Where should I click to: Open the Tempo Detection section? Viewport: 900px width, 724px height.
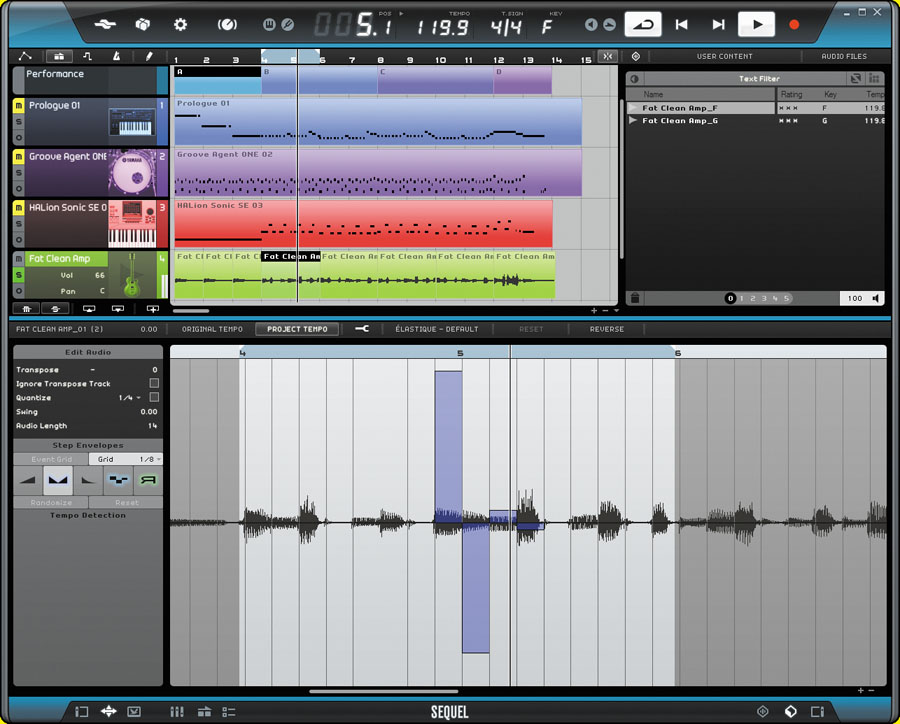pos(88,515)
